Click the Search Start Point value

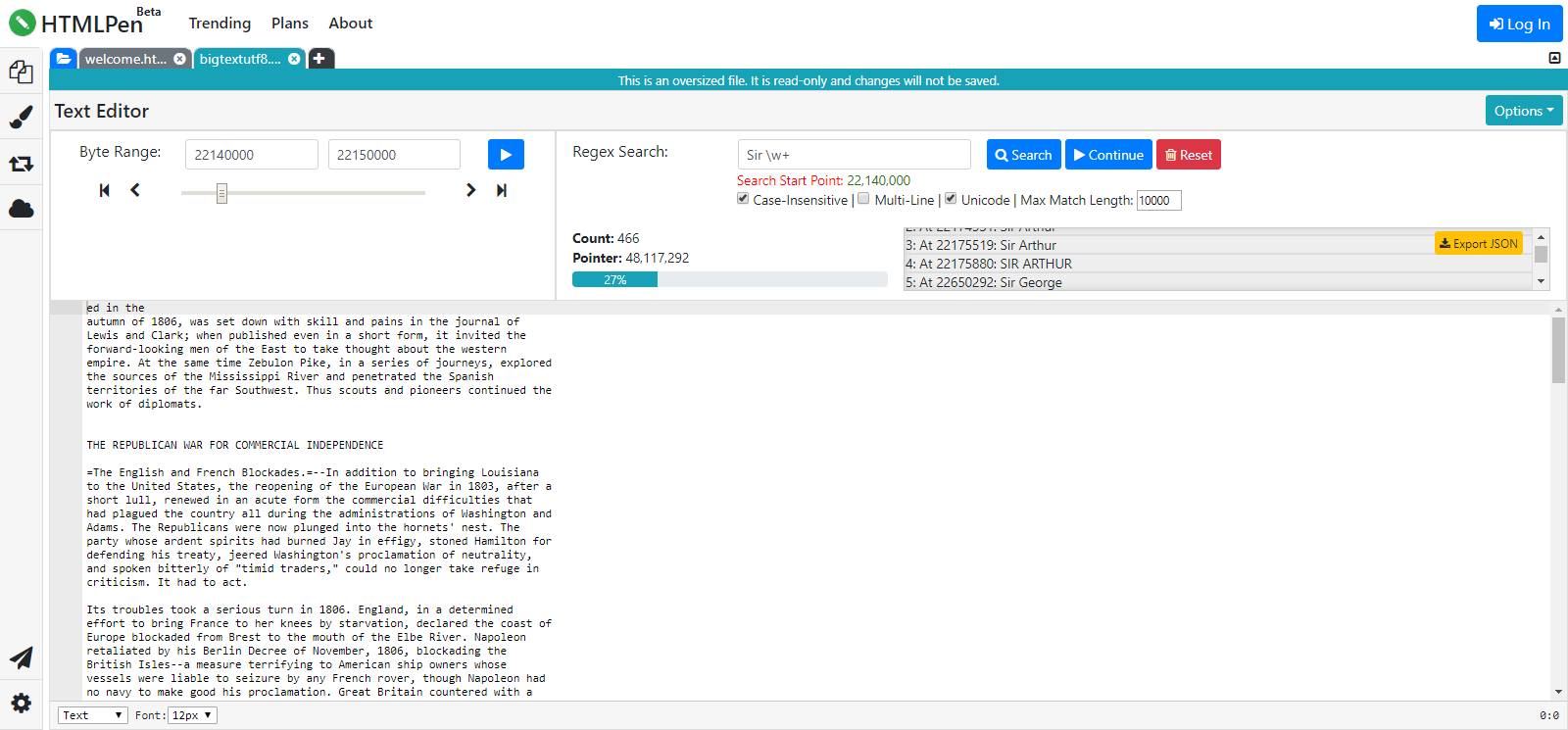pos(878,180)
